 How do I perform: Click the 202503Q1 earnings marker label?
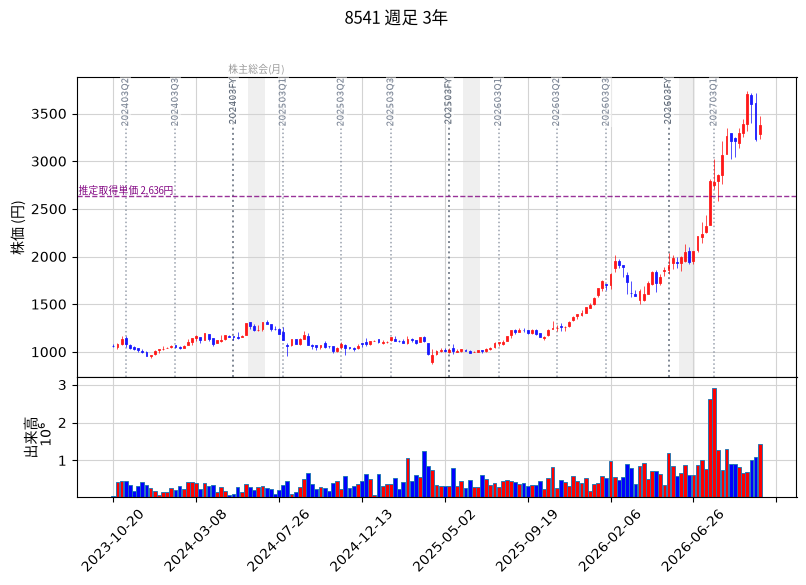coord(282,102)
